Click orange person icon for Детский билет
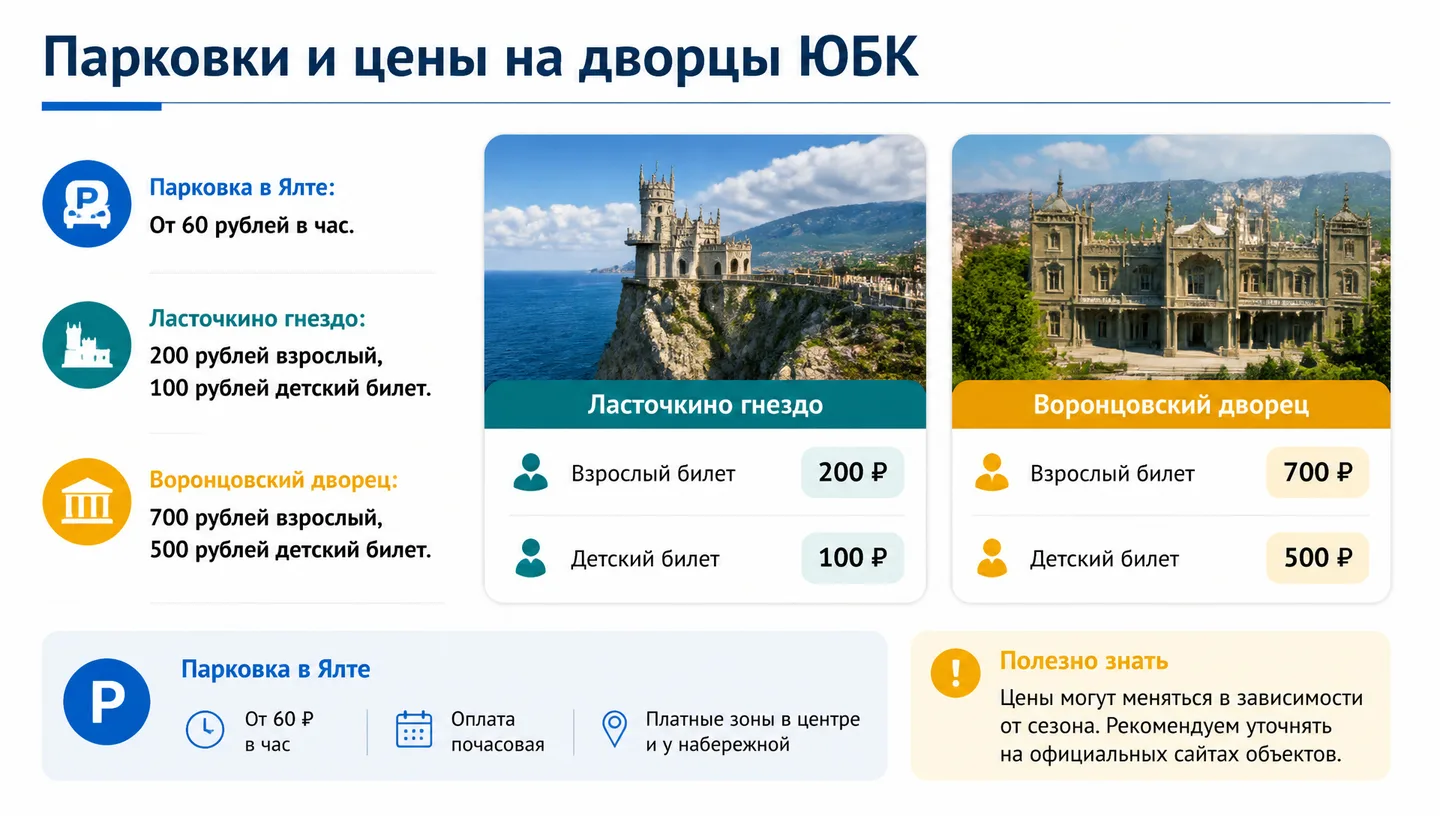 (991, 558)
